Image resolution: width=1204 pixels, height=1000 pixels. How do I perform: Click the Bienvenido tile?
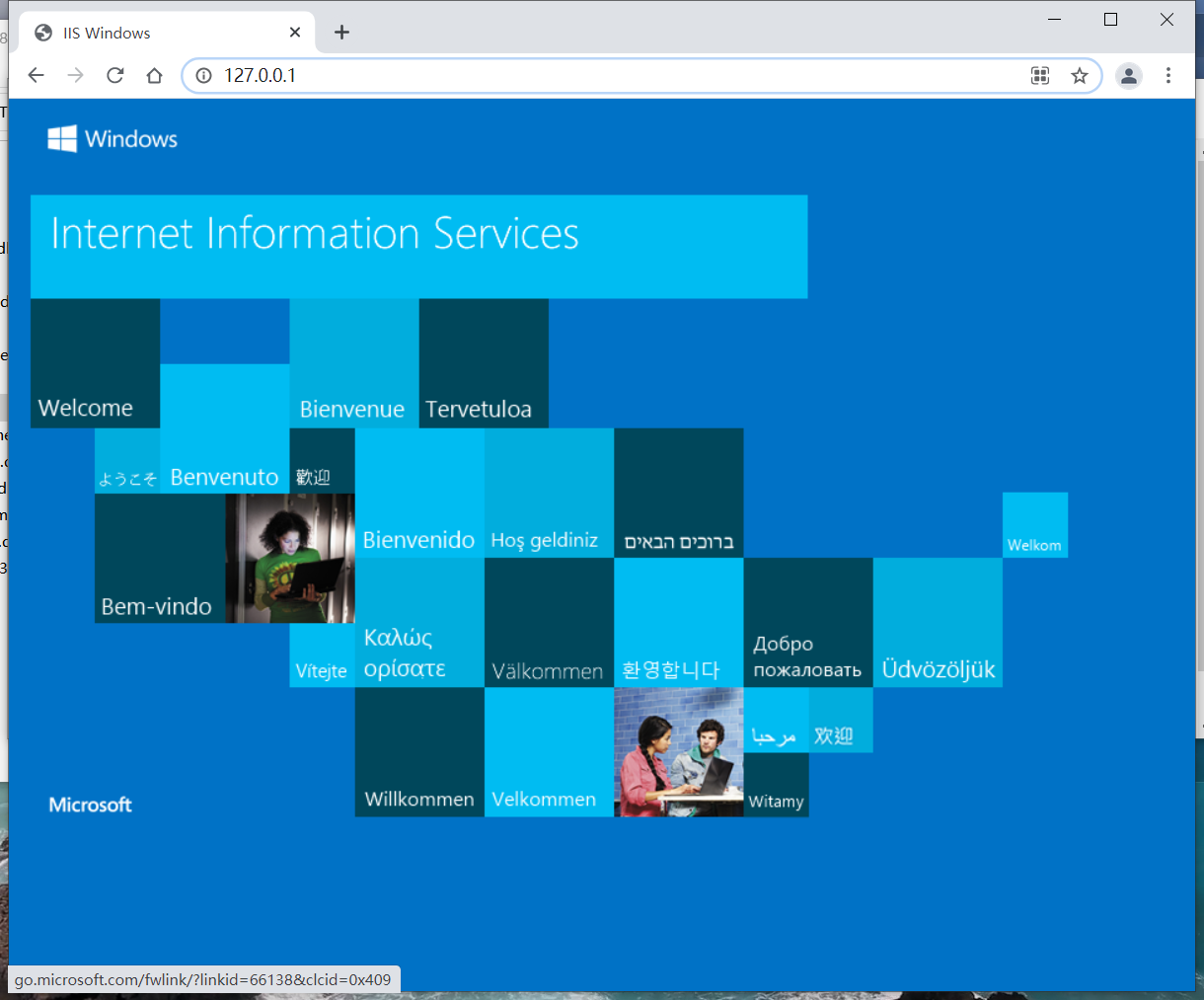[x=419, y=494]
